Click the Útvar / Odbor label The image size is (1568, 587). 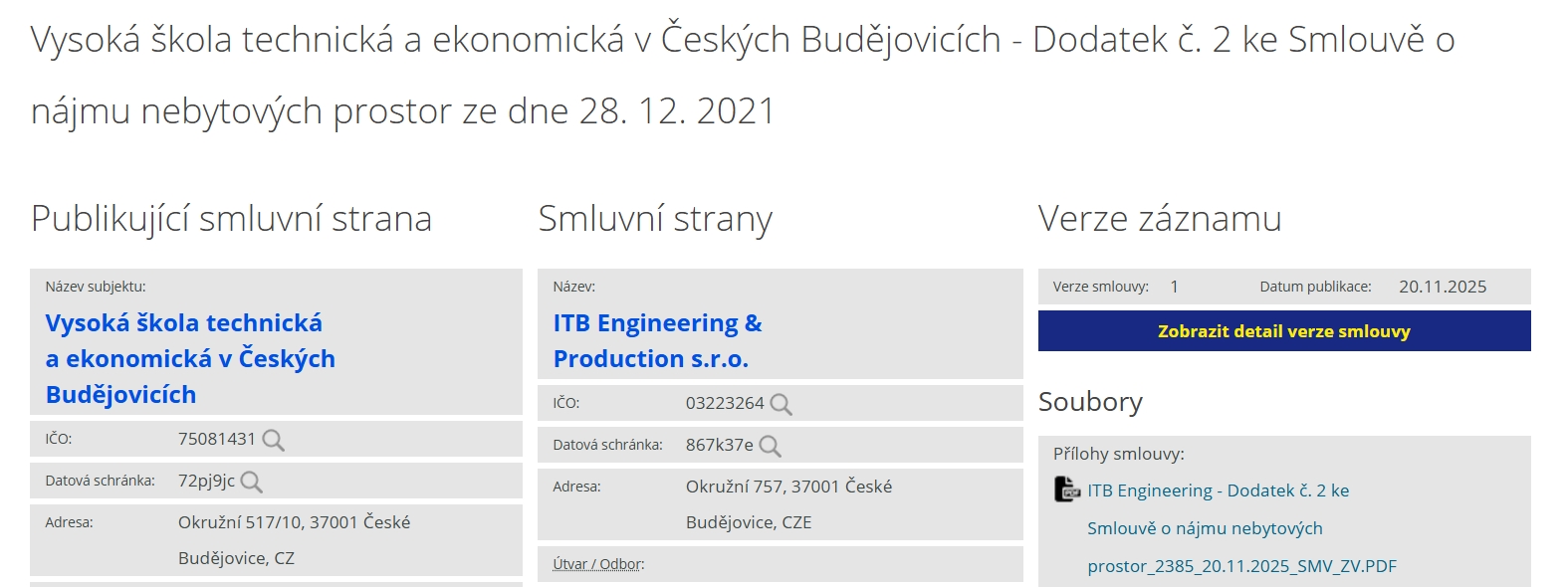pos(598,564)
